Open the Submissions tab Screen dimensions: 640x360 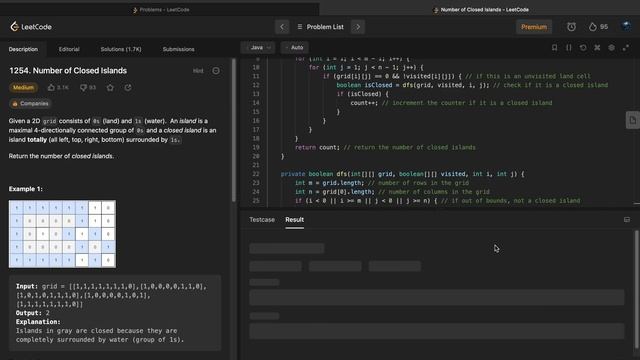tap(178, 49)
